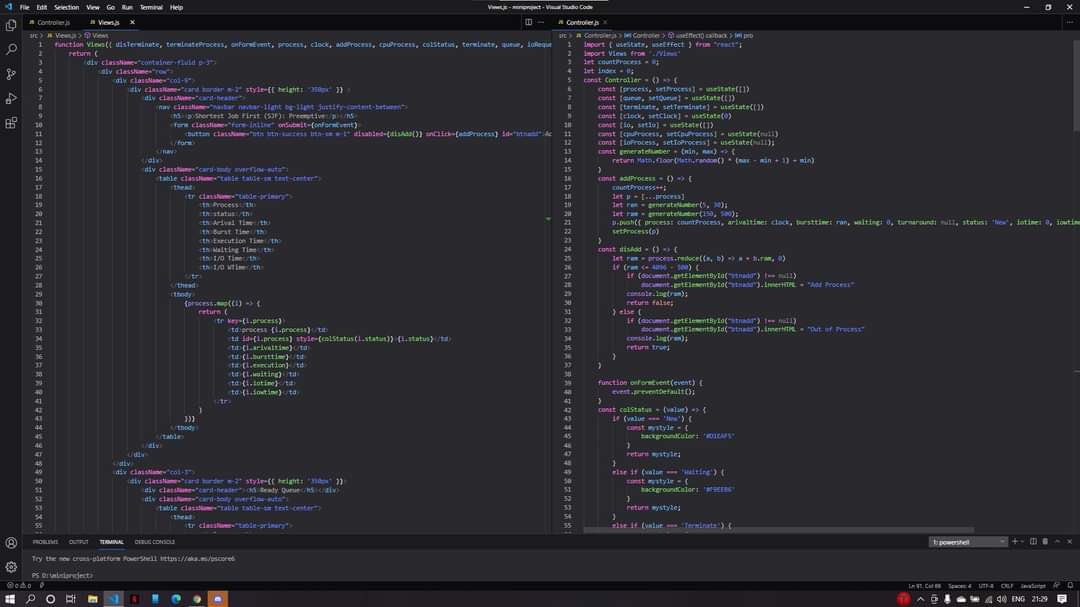Click the pro breadcrumb in right editor
This screenshot has height=607, width=1080.
point(744,35)
